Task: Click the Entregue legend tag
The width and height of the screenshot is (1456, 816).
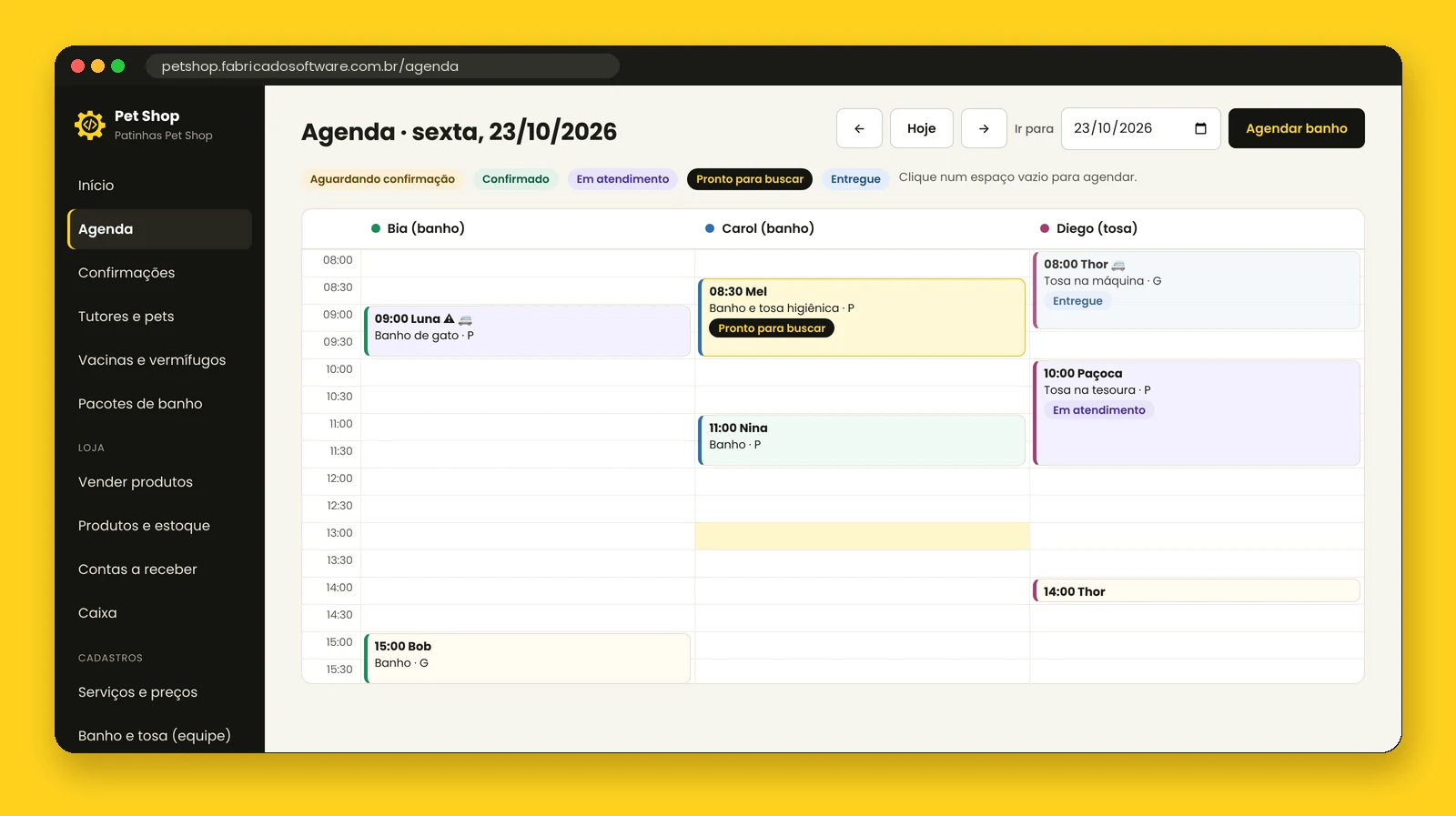Action: (855, 179)
